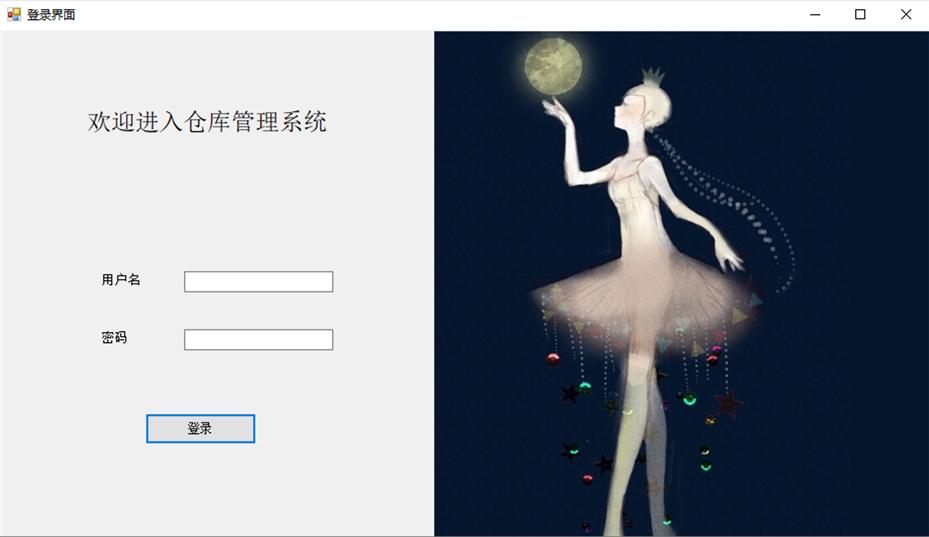Image resolution: width=929 pixels, height=537 pixels.
Task: Focus the 用户名 text box
Action: (258, 282)
